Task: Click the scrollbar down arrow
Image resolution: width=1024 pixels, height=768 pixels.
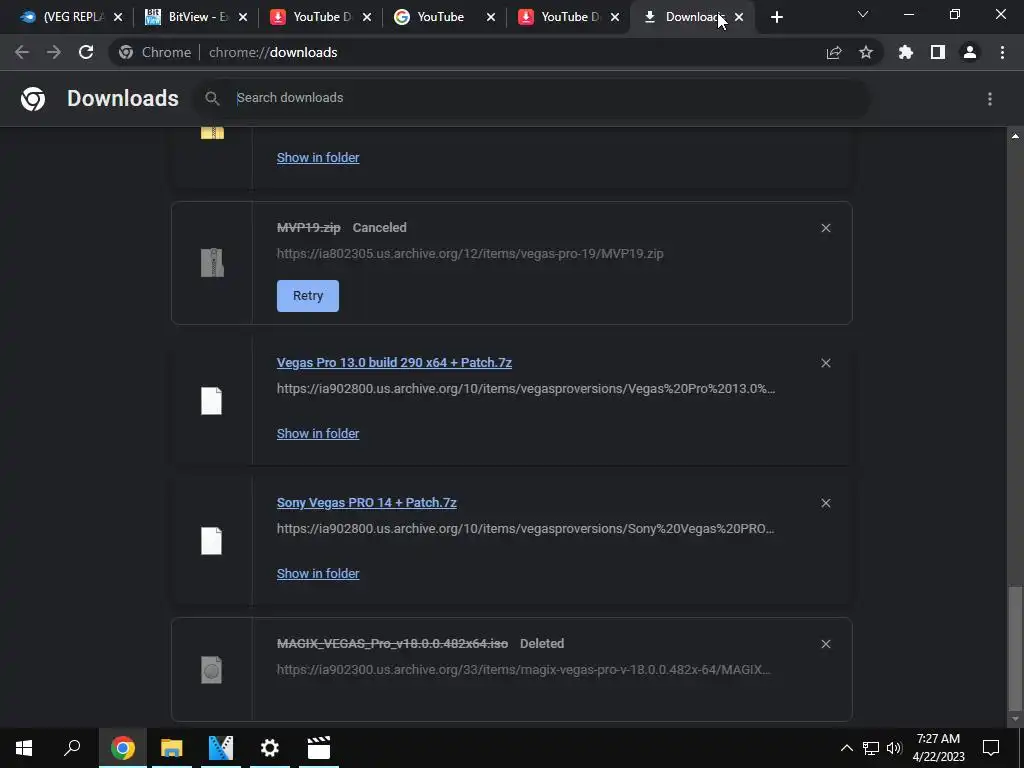Action: (x=1015, y=720)
